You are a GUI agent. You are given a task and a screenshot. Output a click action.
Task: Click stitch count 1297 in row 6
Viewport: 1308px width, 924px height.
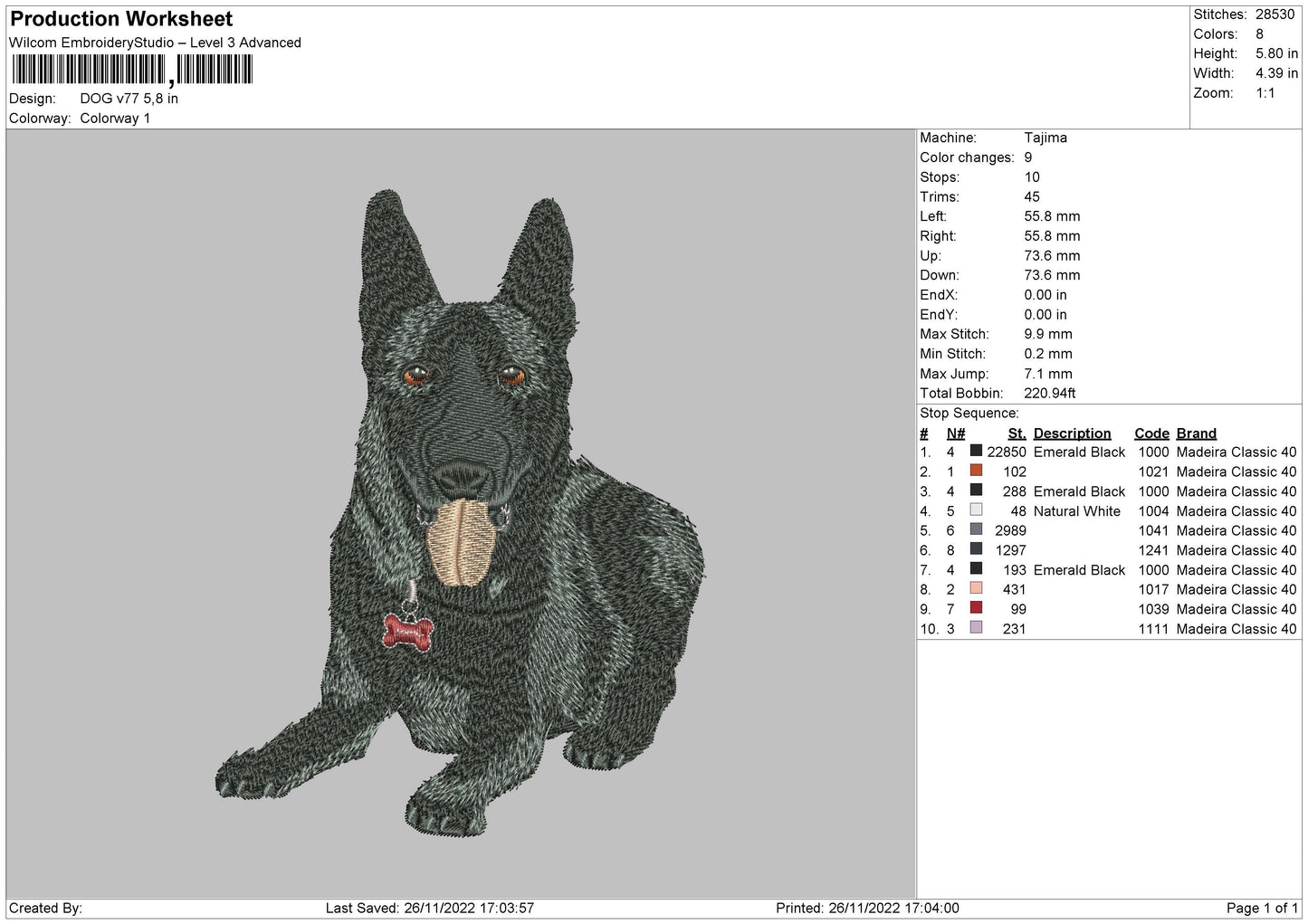click(1010, 551)
